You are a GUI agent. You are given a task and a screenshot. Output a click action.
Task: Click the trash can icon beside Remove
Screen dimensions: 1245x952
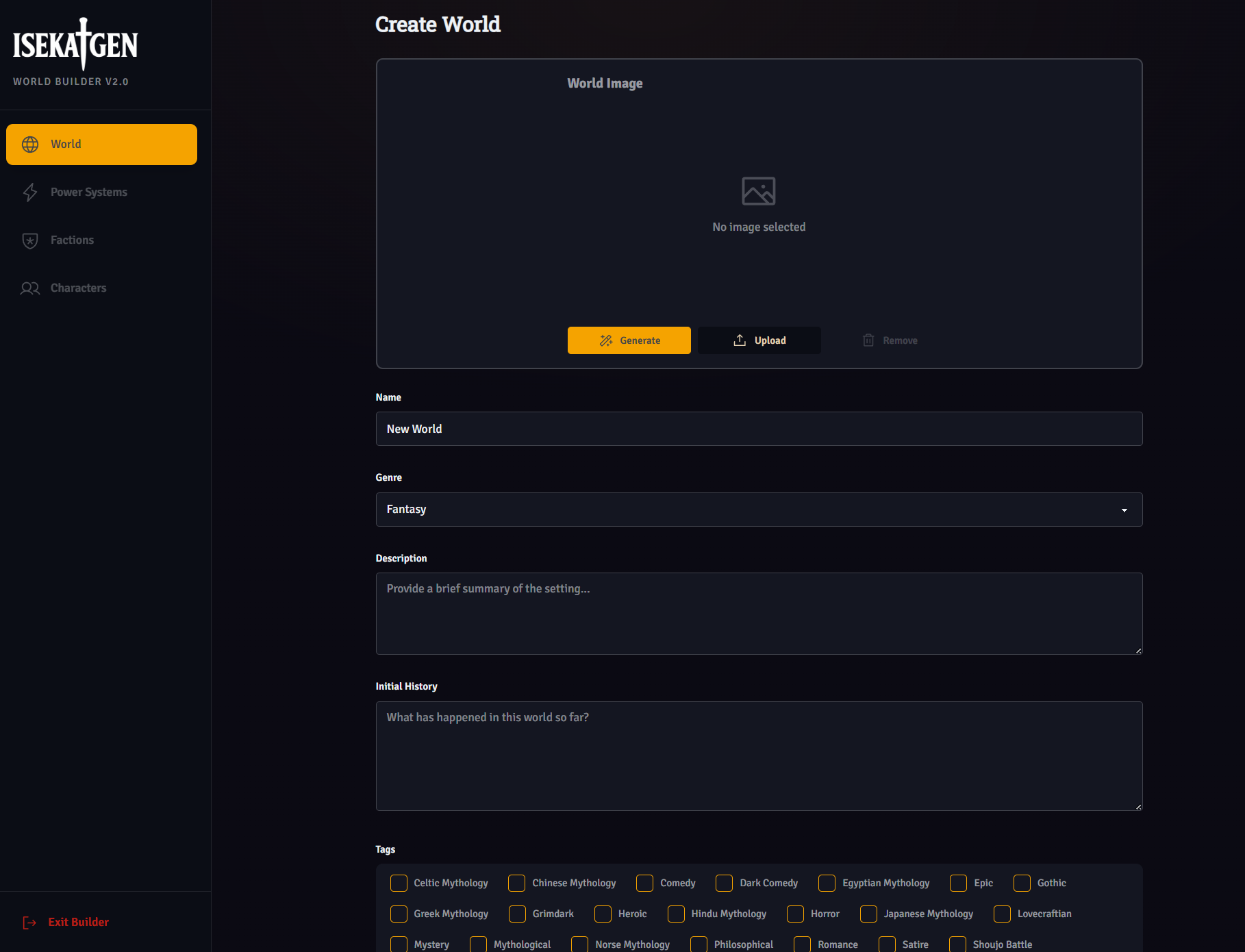(868, 340)
